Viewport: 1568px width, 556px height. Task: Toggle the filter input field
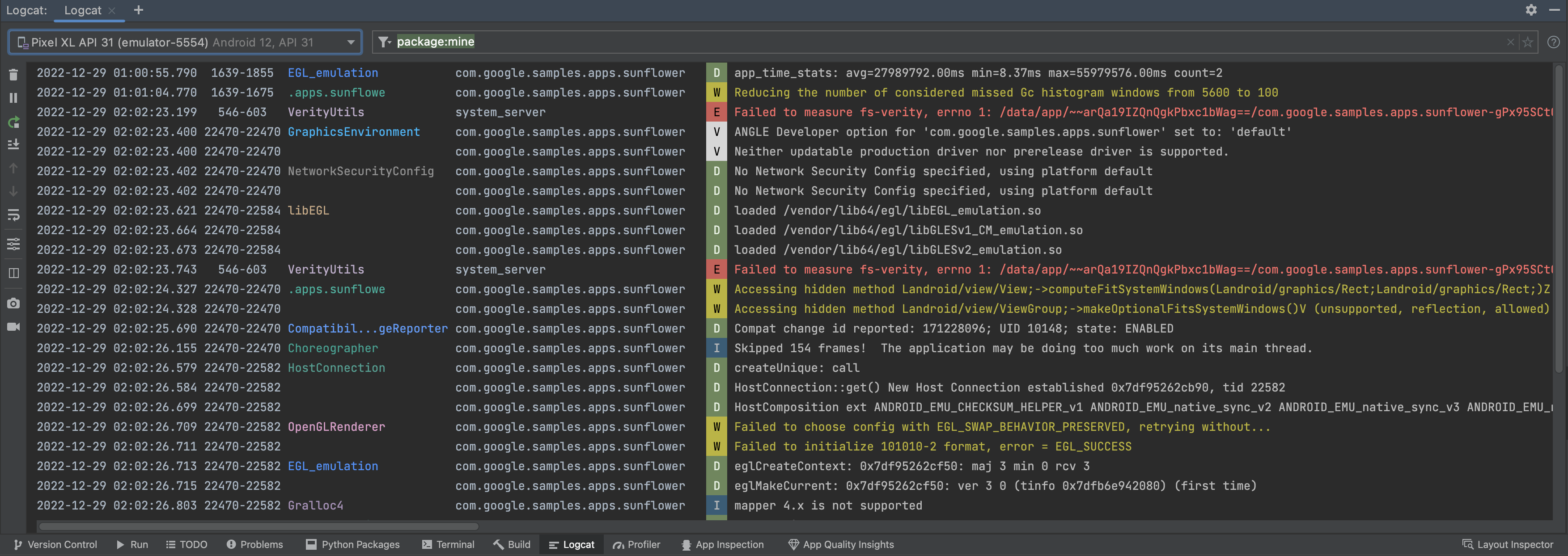382,43
